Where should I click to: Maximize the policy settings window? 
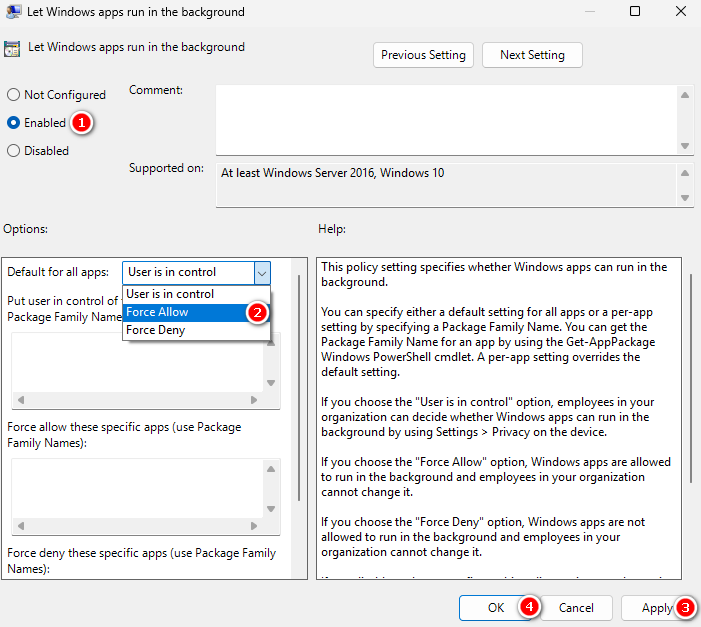[x=635, y=12]
